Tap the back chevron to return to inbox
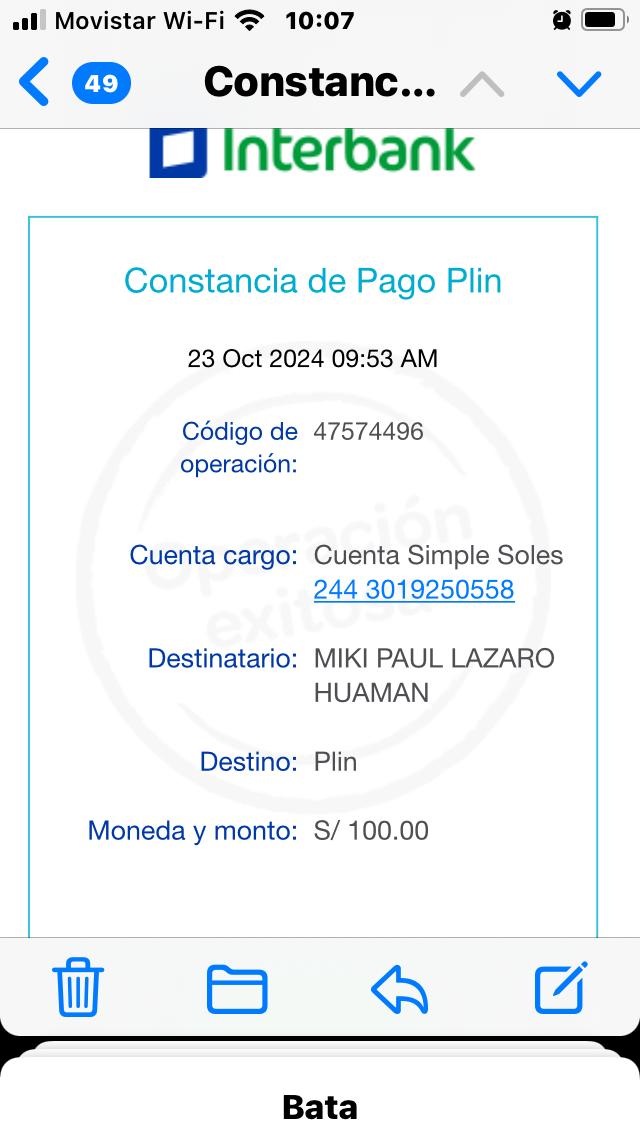The width and height of the screenshot is (640, 1136). pyautogui.click(x=33, y=82)
